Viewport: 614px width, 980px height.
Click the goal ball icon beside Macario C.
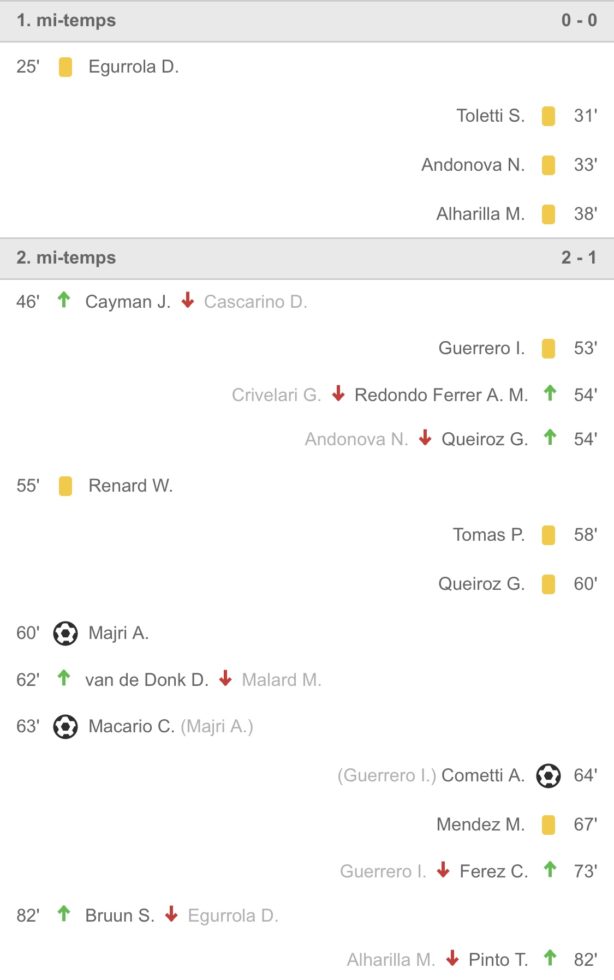[x=65, y=727]
